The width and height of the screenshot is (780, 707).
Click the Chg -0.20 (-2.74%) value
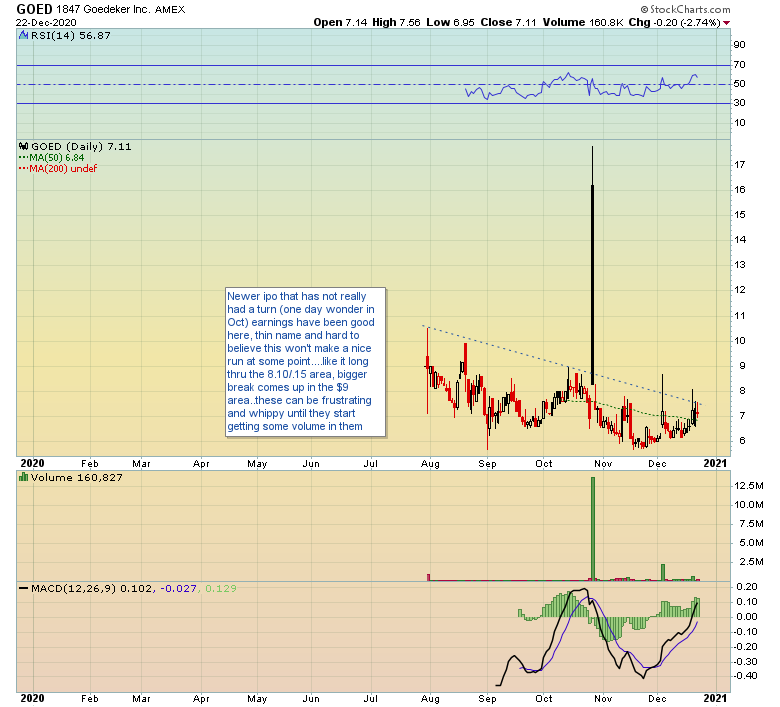pos(675,22)
